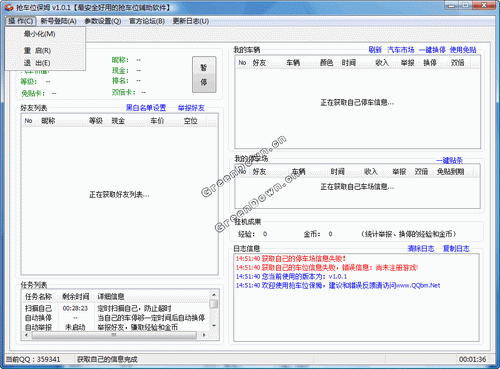
Task: Click the app icon in title bar
Action: tap(9, 7)
